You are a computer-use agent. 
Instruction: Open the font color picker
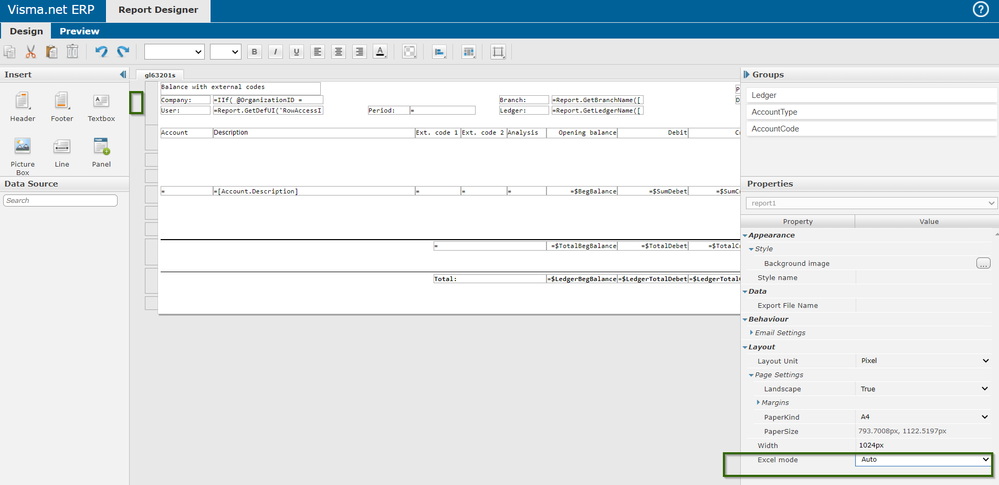pos(380,52)
